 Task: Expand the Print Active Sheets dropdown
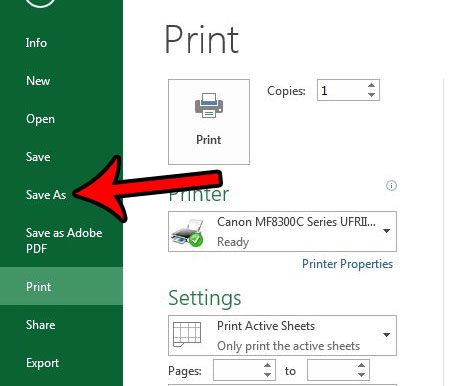(x=282, y=335)
